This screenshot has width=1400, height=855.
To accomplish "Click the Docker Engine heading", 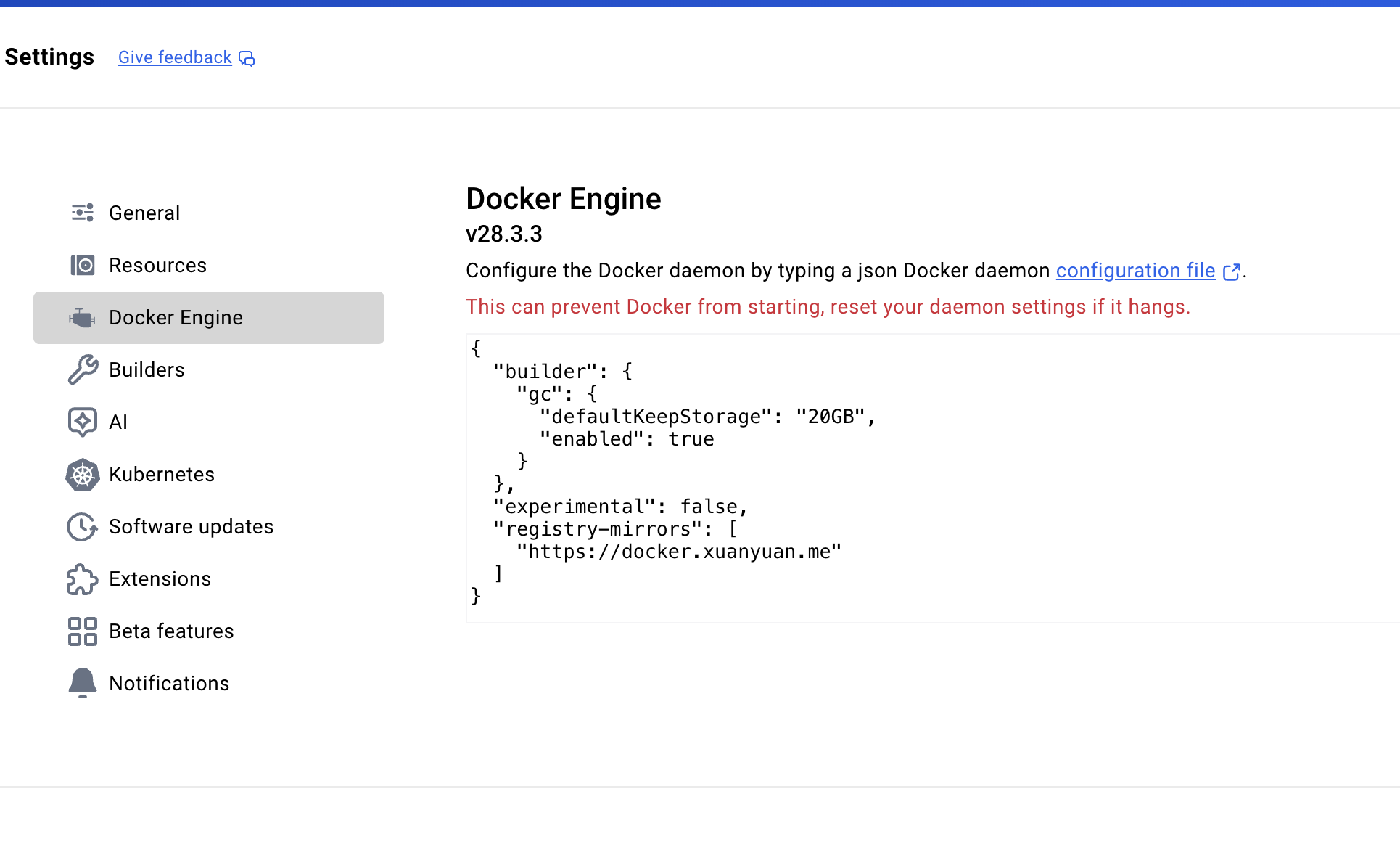I will click(x=564, y=199).
